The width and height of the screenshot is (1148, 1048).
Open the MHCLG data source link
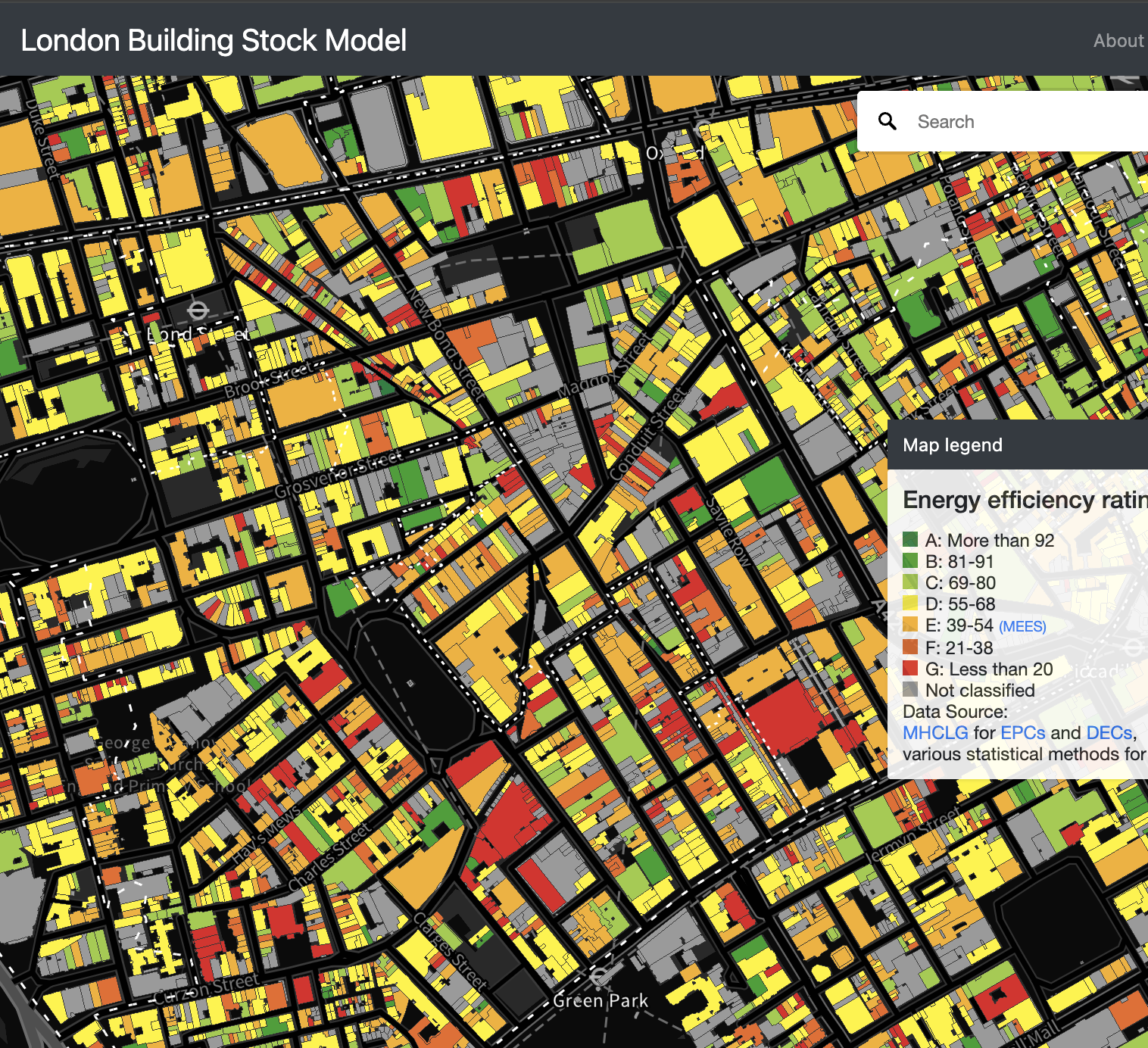click(x=935, y=733)
